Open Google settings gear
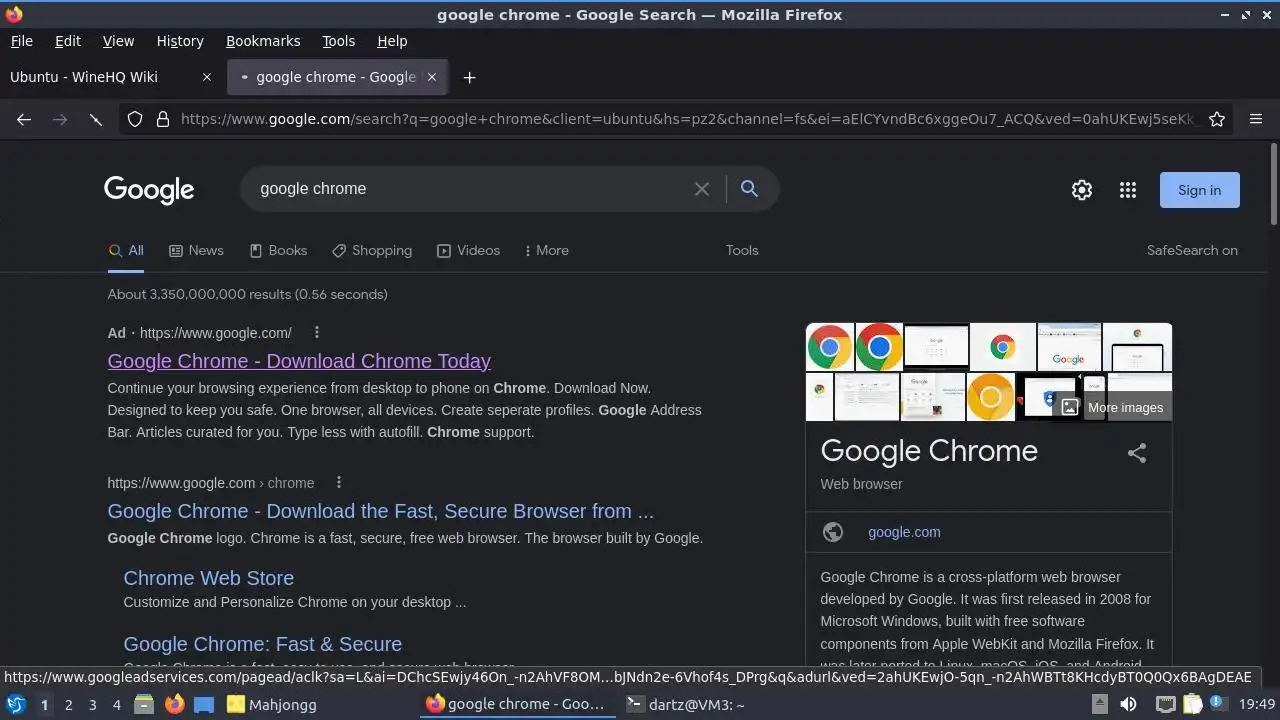Screen dimensions: 1280x720 click(1082, 190)
